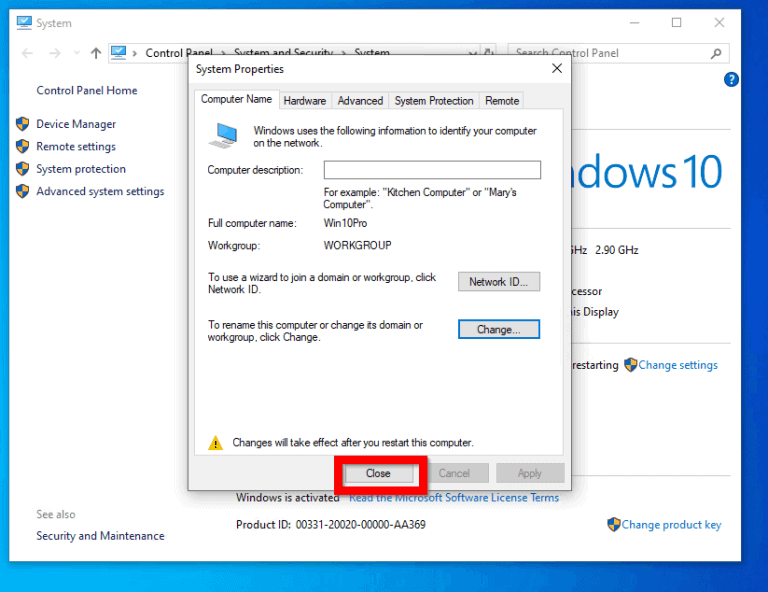The image size is (768, 592).
Task: Click Control Panel in the breadcrumb
Action: coord(179,53)
